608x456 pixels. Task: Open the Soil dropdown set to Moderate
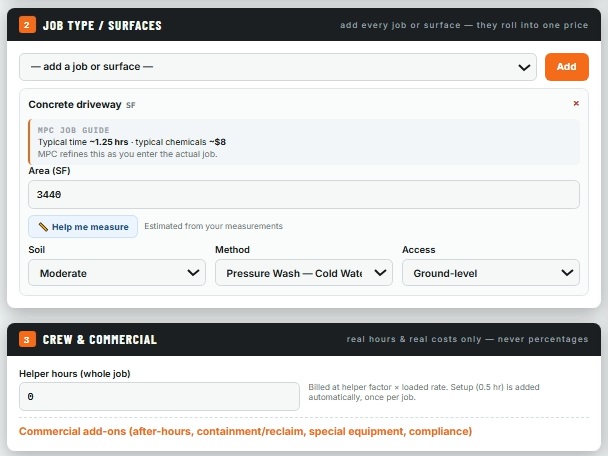[117, 273]
